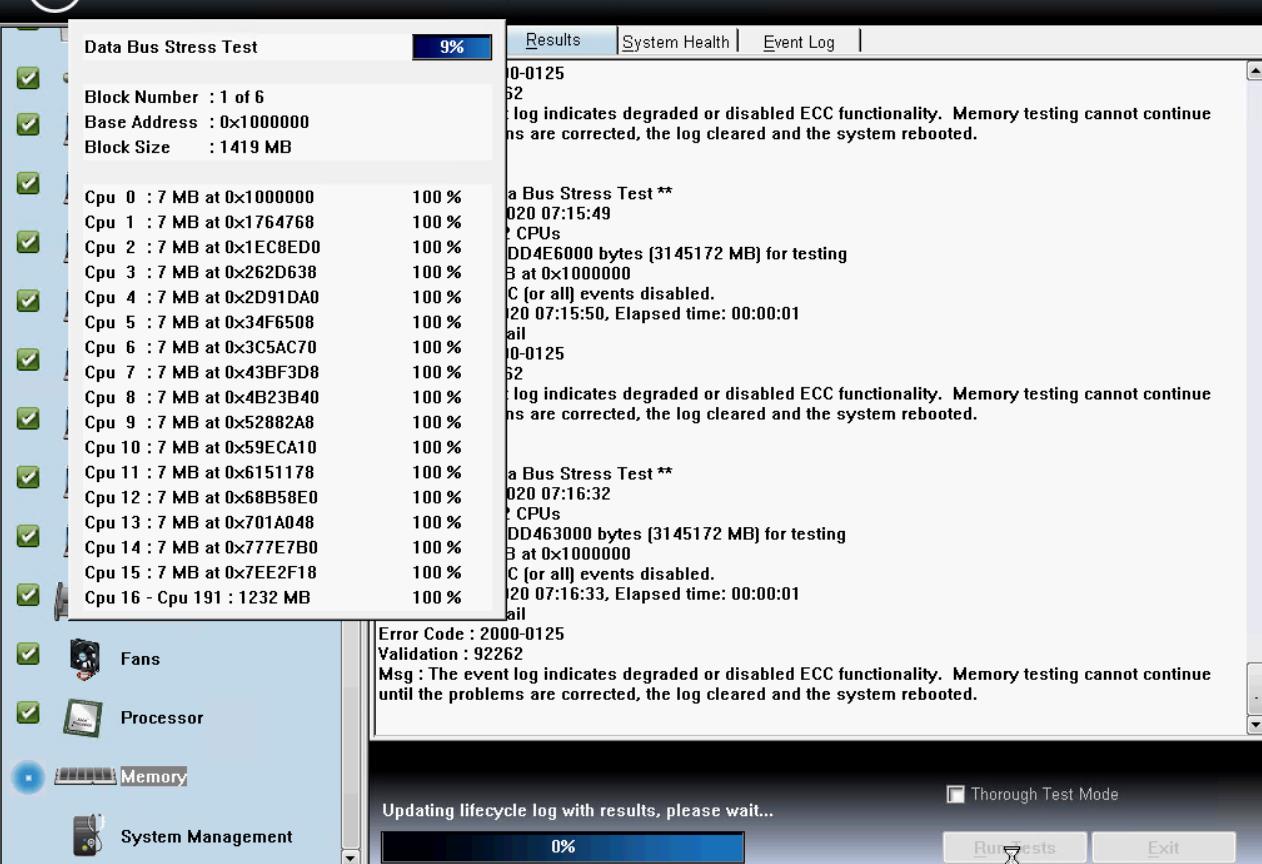This screenshot has height=864, width=1262.
Task: Toggle the checkbox next to Processor
Action: [x=27, y=717]
